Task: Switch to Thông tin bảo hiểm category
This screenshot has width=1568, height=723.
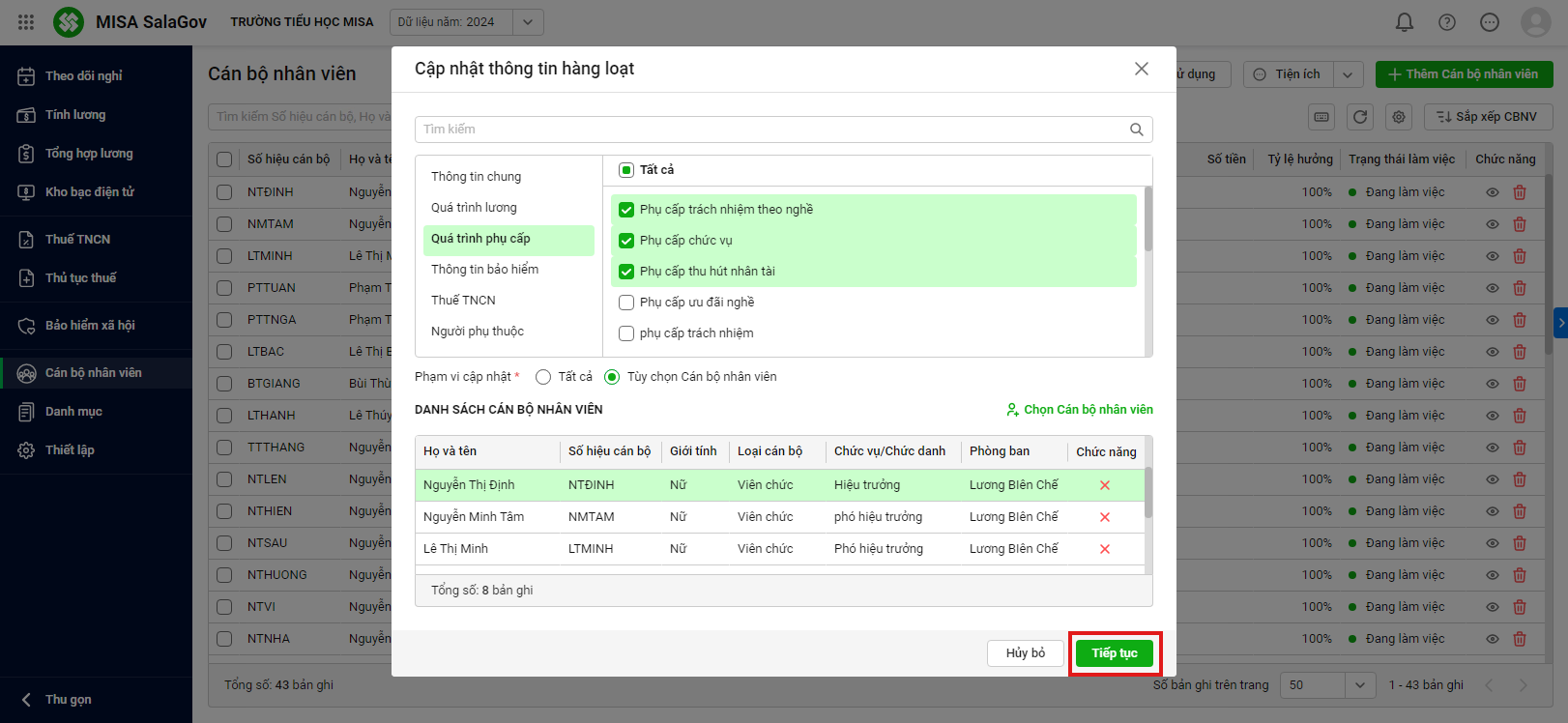Action: pos(484,270)
